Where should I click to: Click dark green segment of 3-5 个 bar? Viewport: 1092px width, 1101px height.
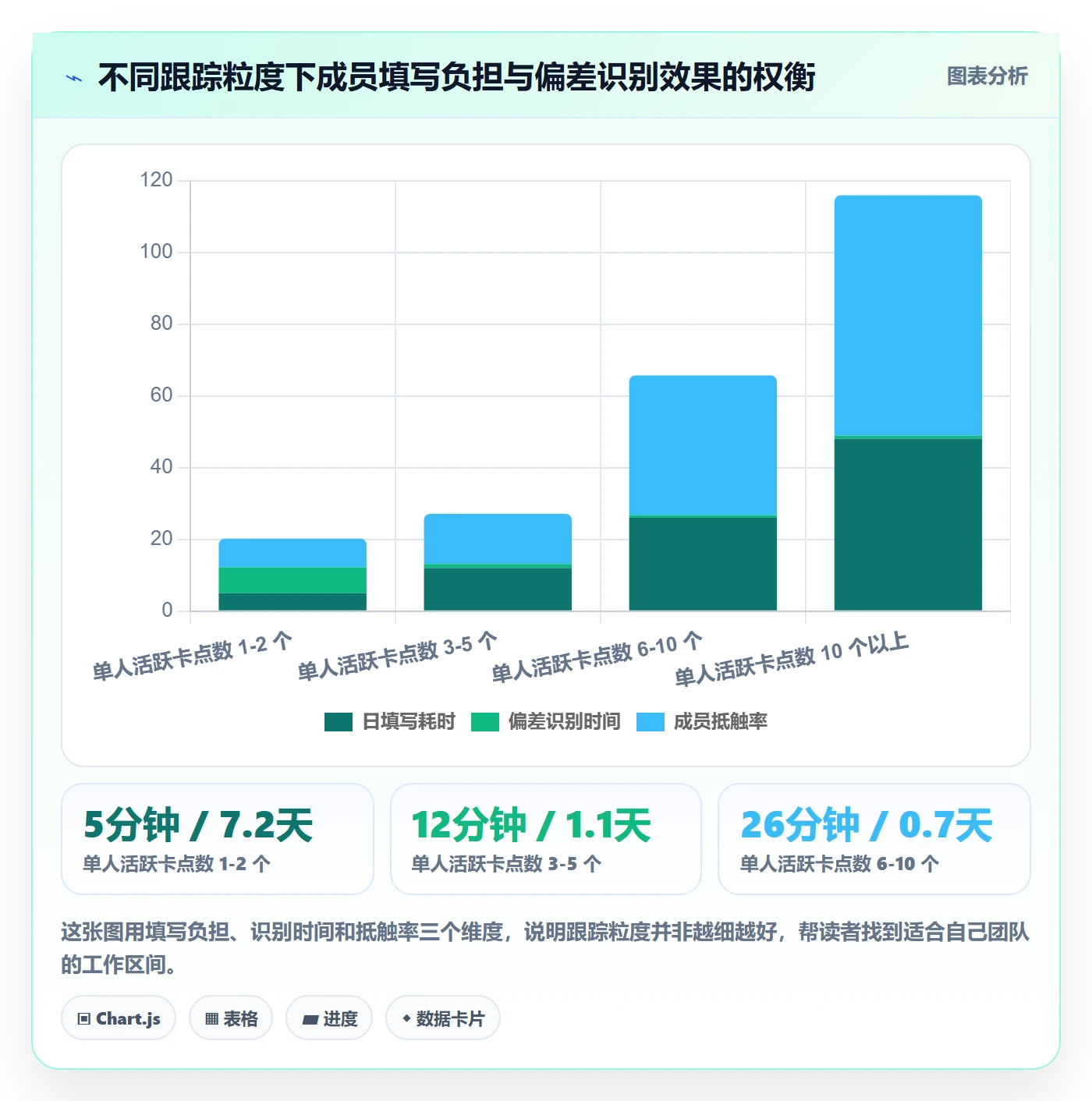point(498,589)
